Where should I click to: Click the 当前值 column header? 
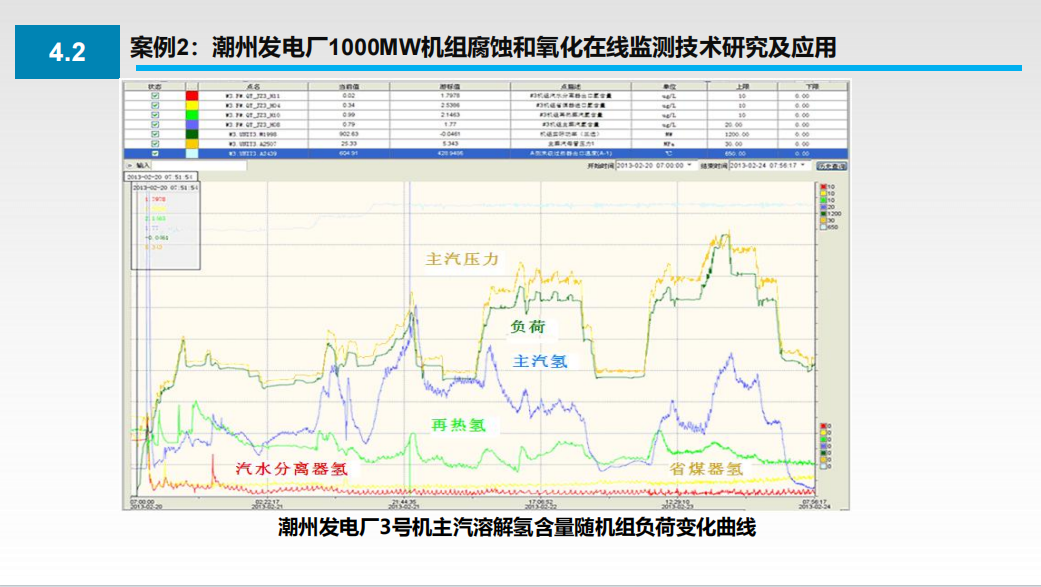click(x=349, y=86)
